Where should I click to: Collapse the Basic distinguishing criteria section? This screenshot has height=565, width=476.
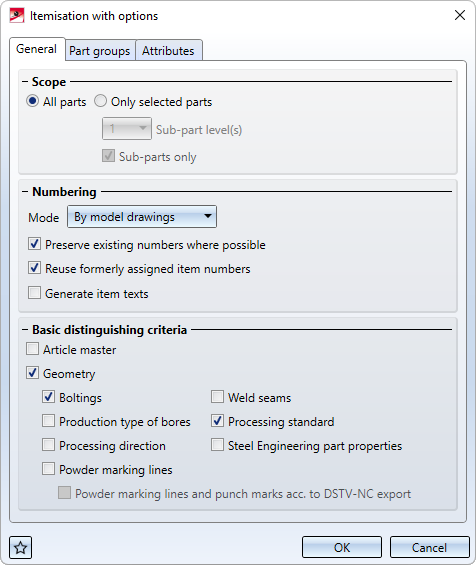point(25,330)
